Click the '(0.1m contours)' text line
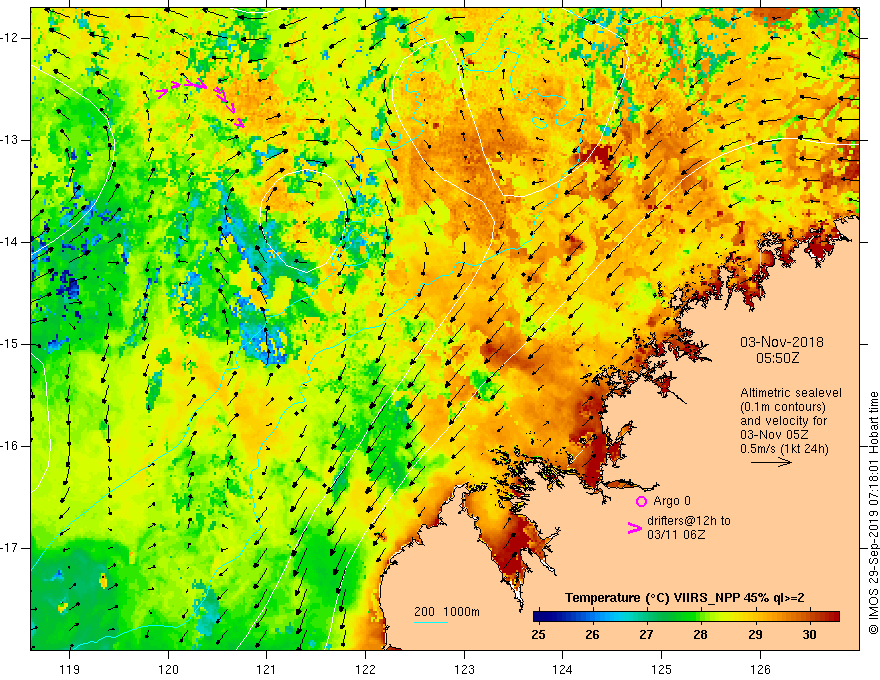The image size is (880, 680). (x=783, y=407)
